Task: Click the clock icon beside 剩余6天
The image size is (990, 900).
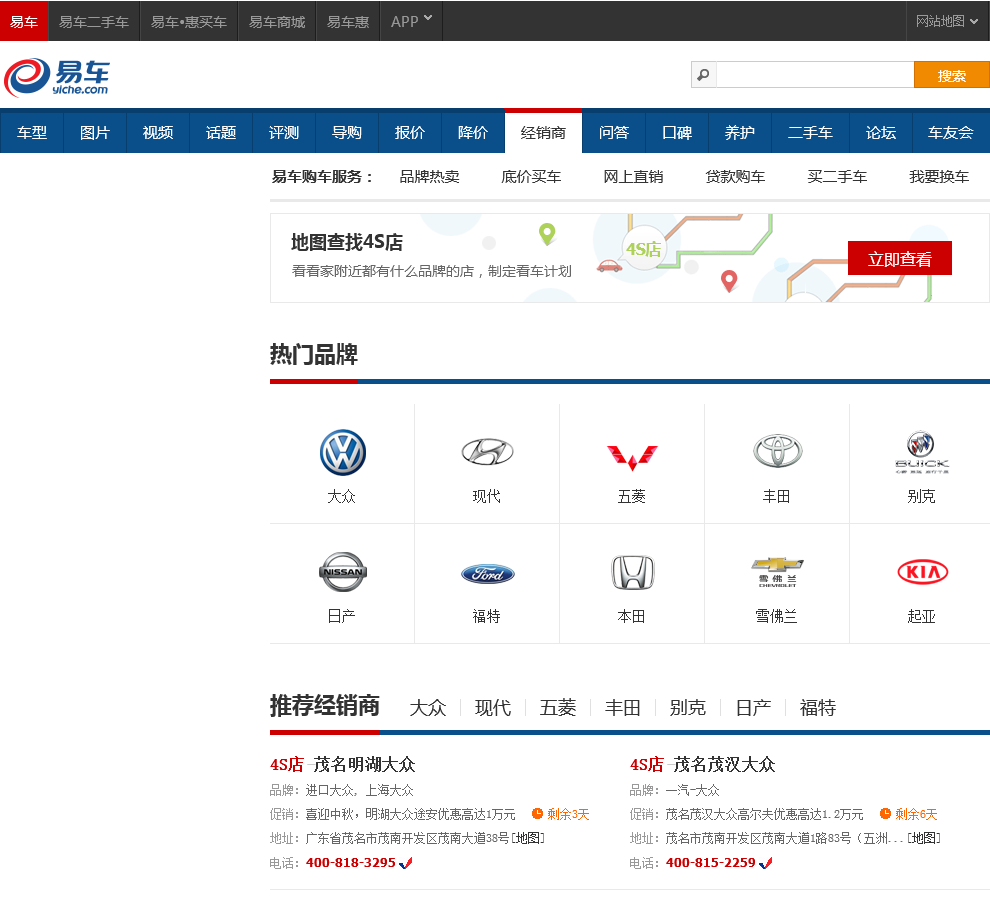Action: 885,813
